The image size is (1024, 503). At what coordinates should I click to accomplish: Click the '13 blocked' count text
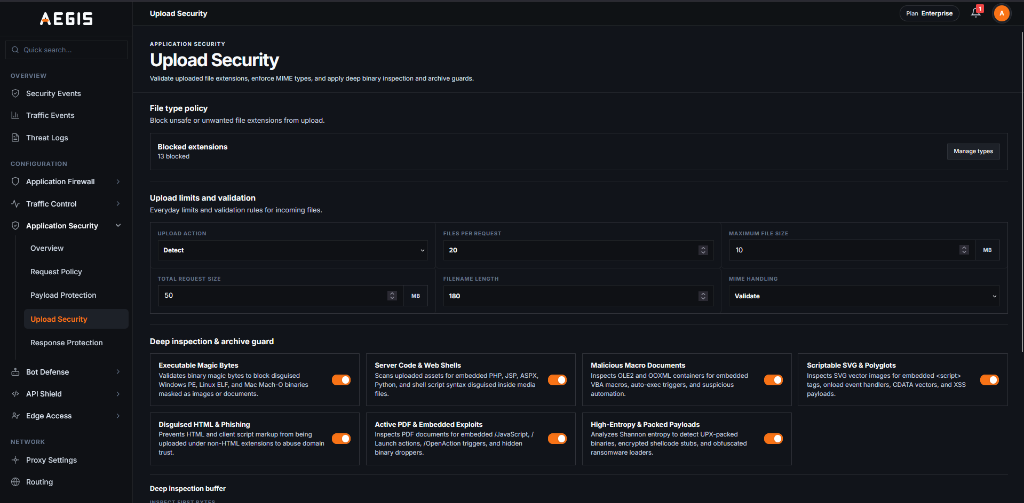click(x=173, y=157)
